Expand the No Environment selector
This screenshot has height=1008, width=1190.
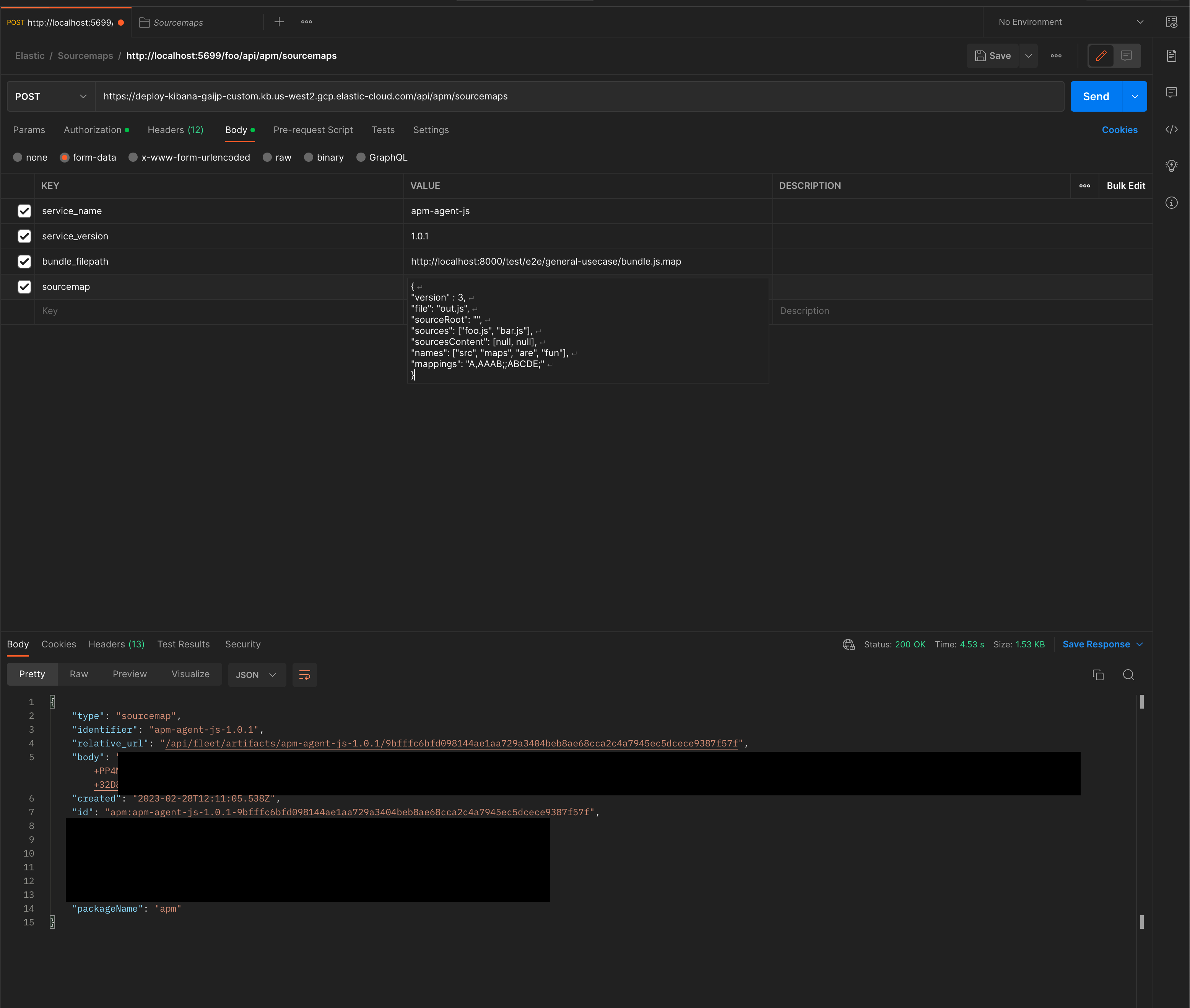coord(1068,22)
